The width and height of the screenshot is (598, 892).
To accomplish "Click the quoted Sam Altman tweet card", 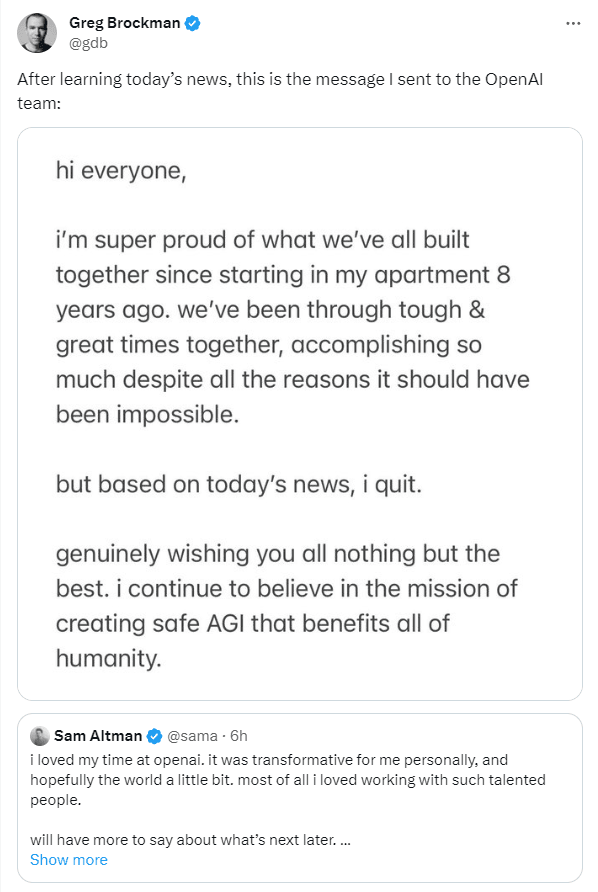I will tap(299, 790).
